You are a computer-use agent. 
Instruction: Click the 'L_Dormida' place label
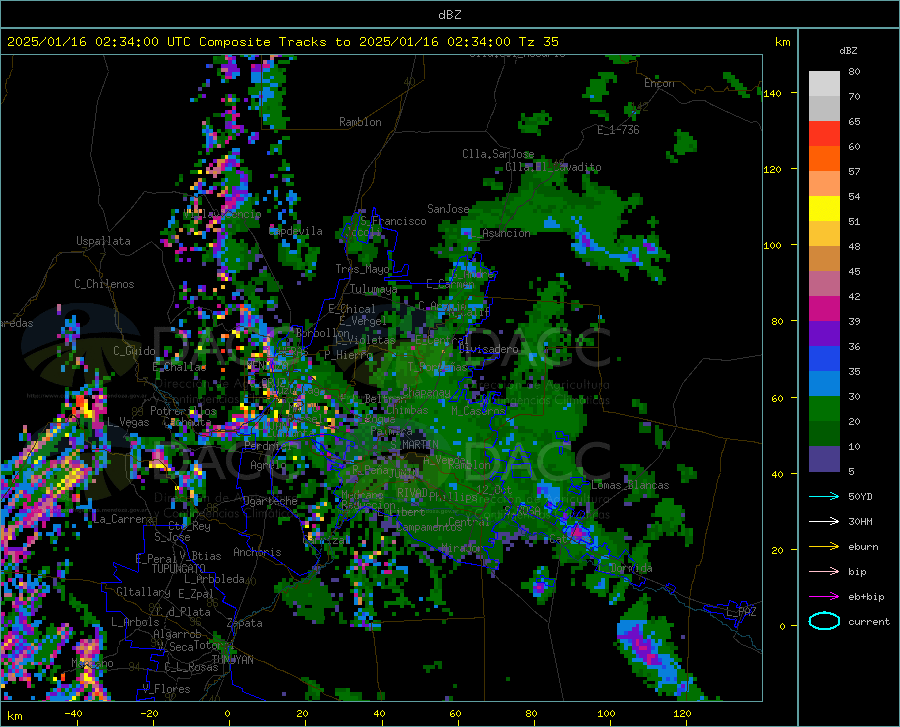point(625,568)
